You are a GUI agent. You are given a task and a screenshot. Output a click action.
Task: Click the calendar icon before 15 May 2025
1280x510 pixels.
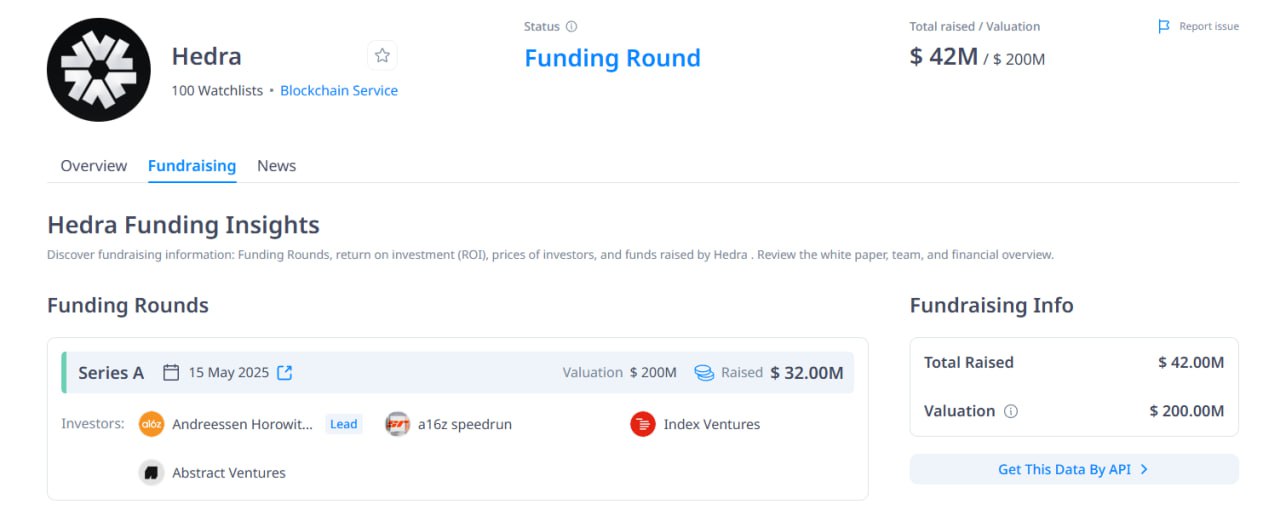[171, 373]
